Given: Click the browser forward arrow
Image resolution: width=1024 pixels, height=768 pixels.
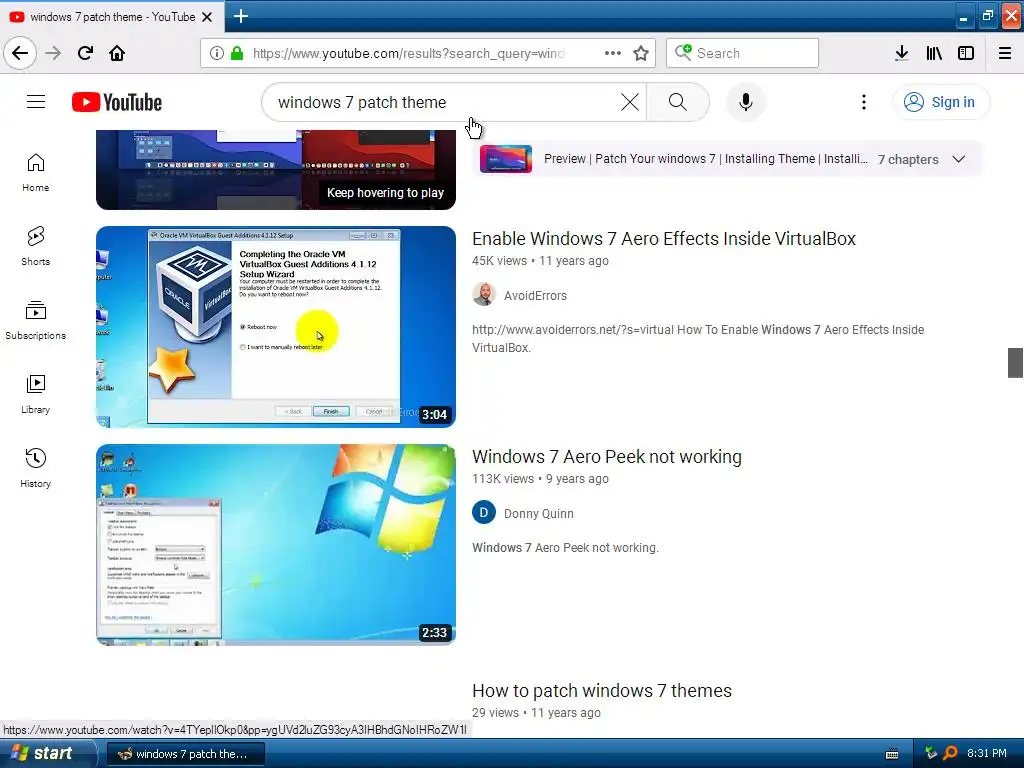Looking at the screenshot, I should click(x=53, y=53).
